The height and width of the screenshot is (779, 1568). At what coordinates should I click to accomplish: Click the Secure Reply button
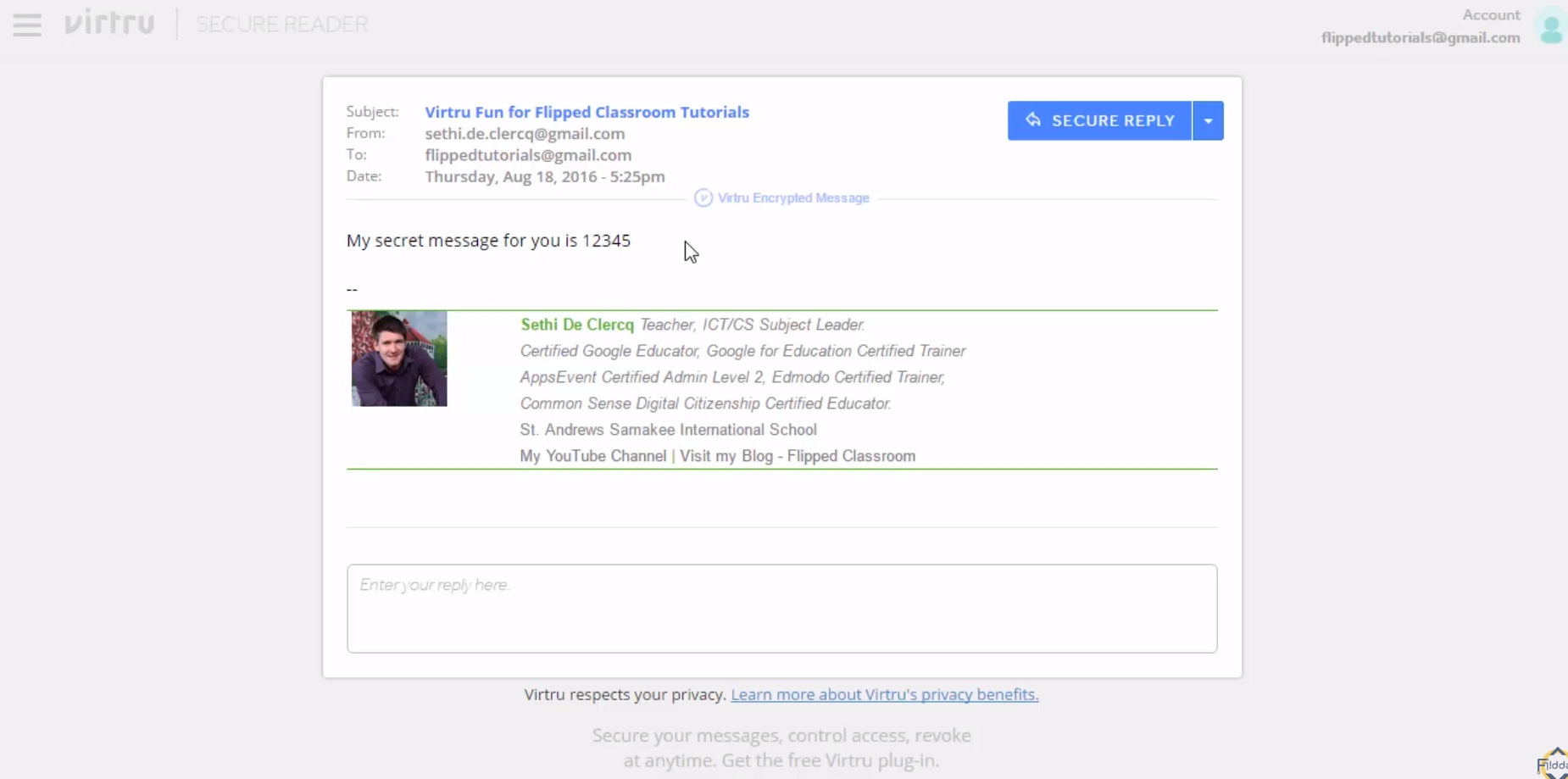click(x=1099, y=120)
